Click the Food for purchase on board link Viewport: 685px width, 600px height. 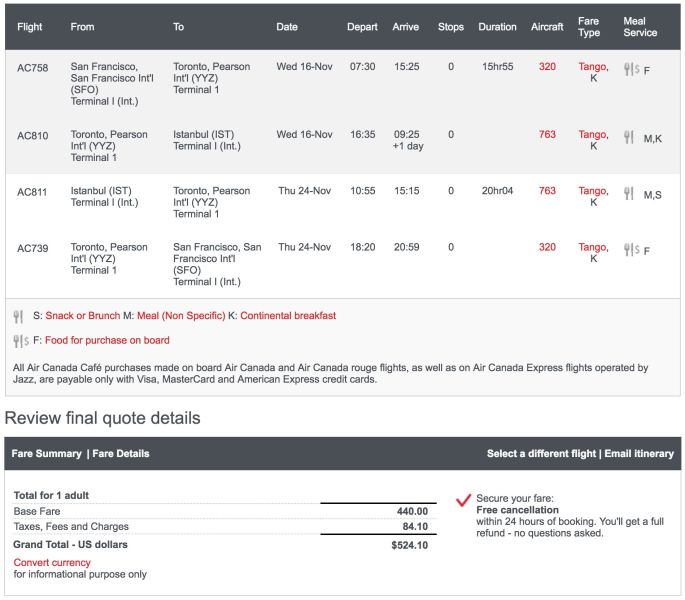107,340
